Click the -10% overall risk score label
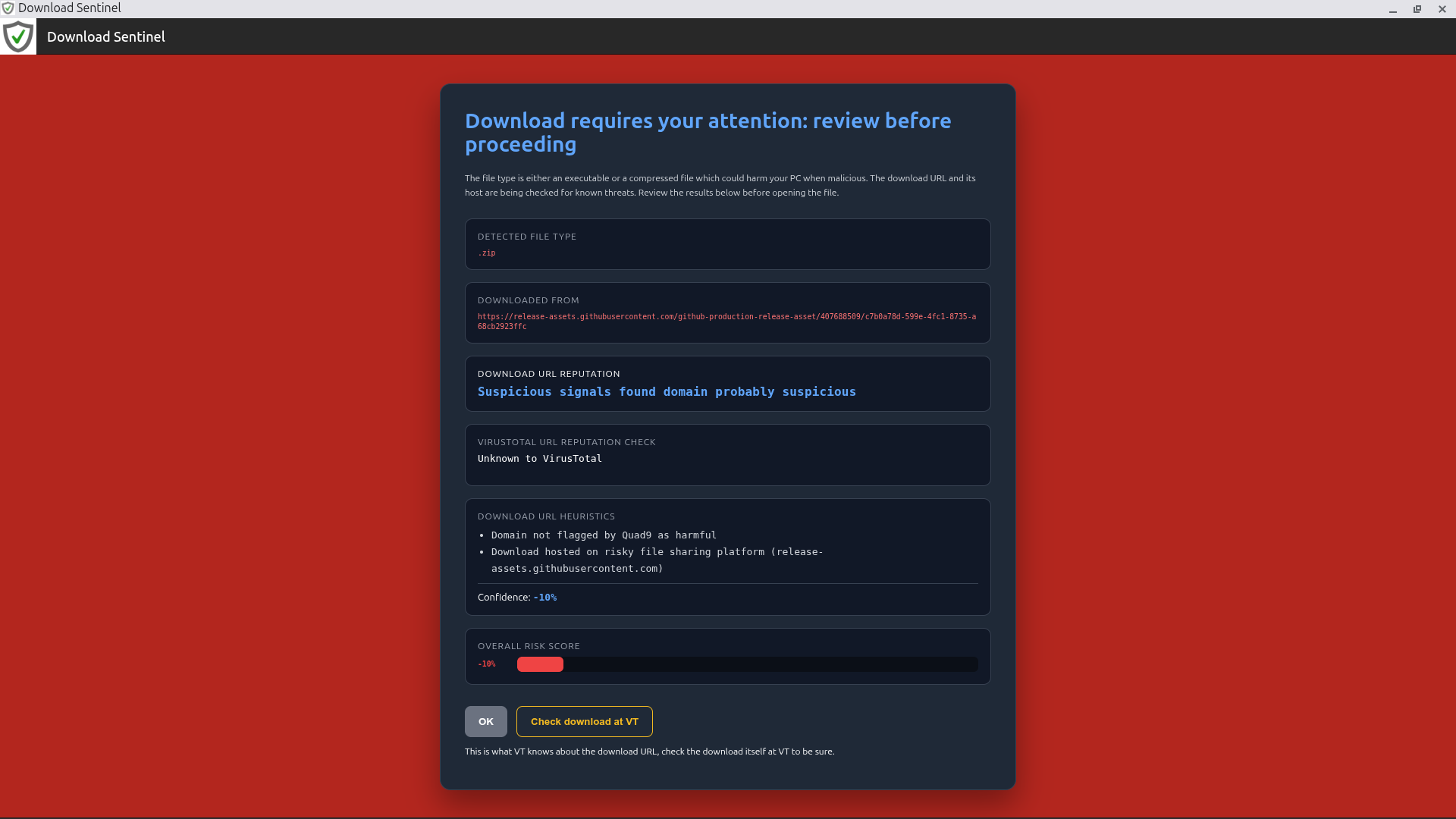This screenshot has height=819, width=1456. click(487, 664)
